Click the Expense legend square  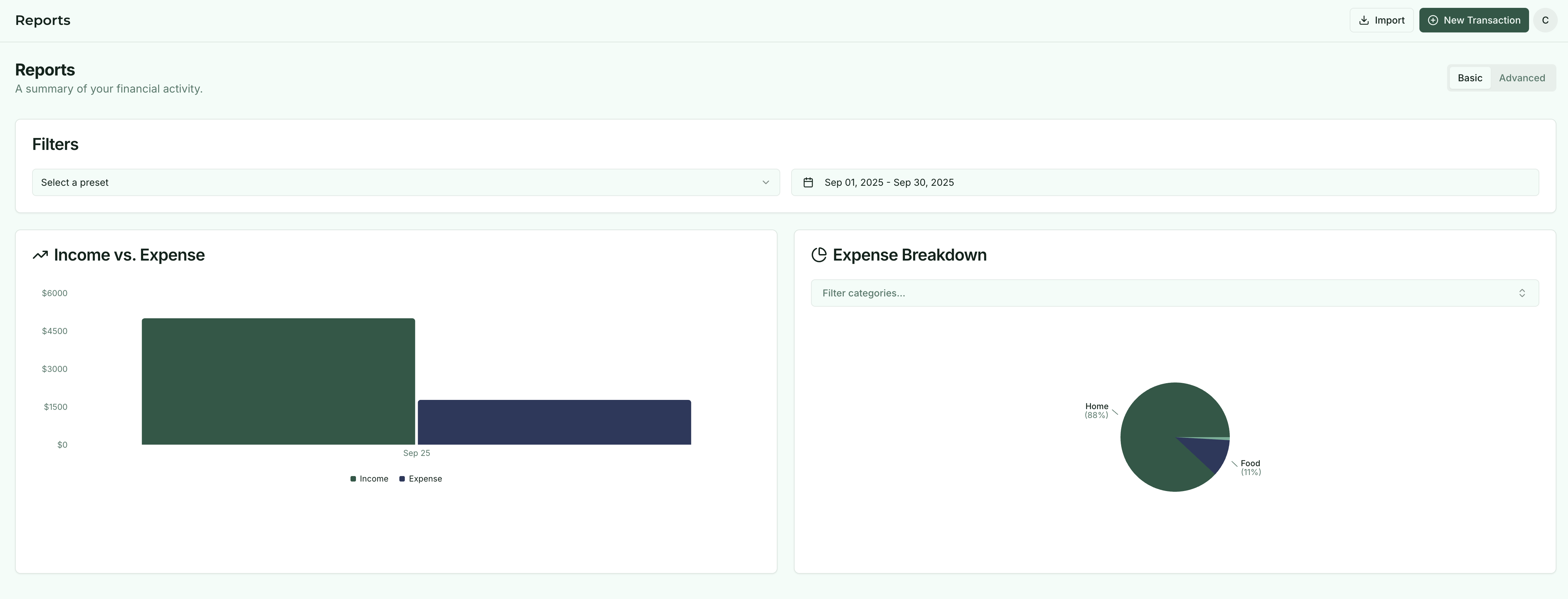(x=402, y=479)
